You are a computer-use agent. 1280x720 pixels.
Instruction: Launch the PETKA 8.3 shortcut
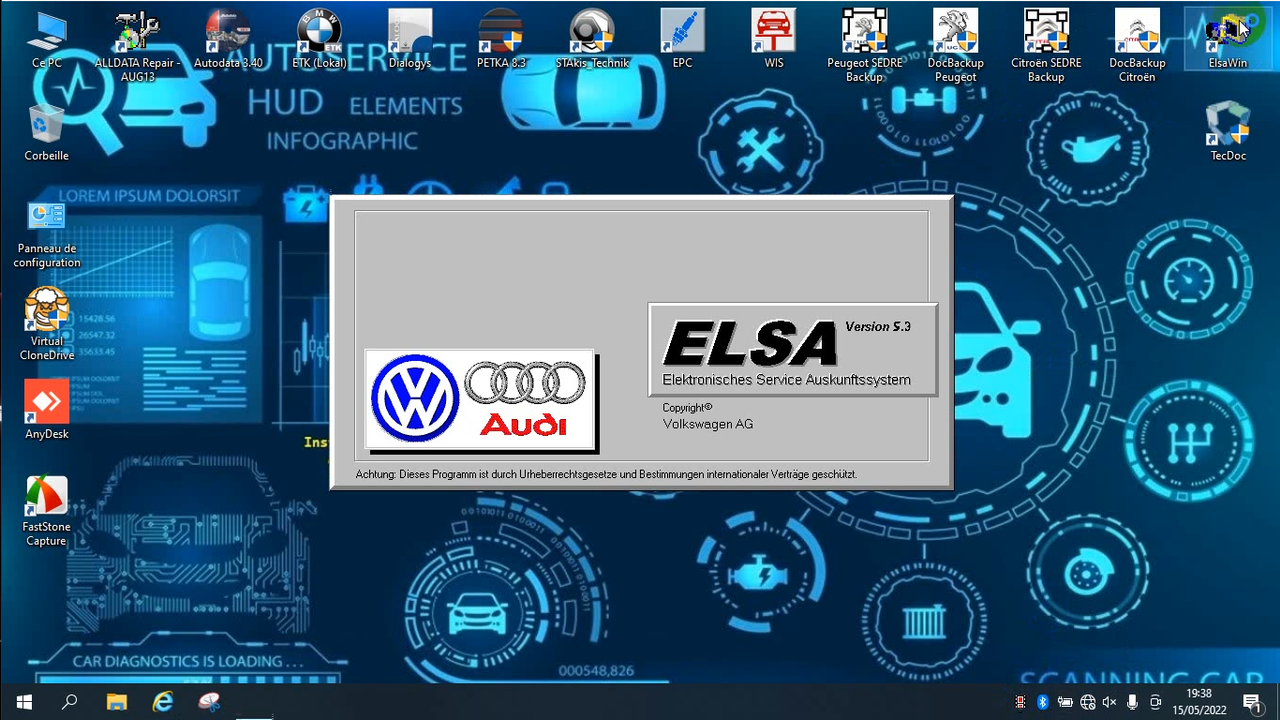[501, 40]
